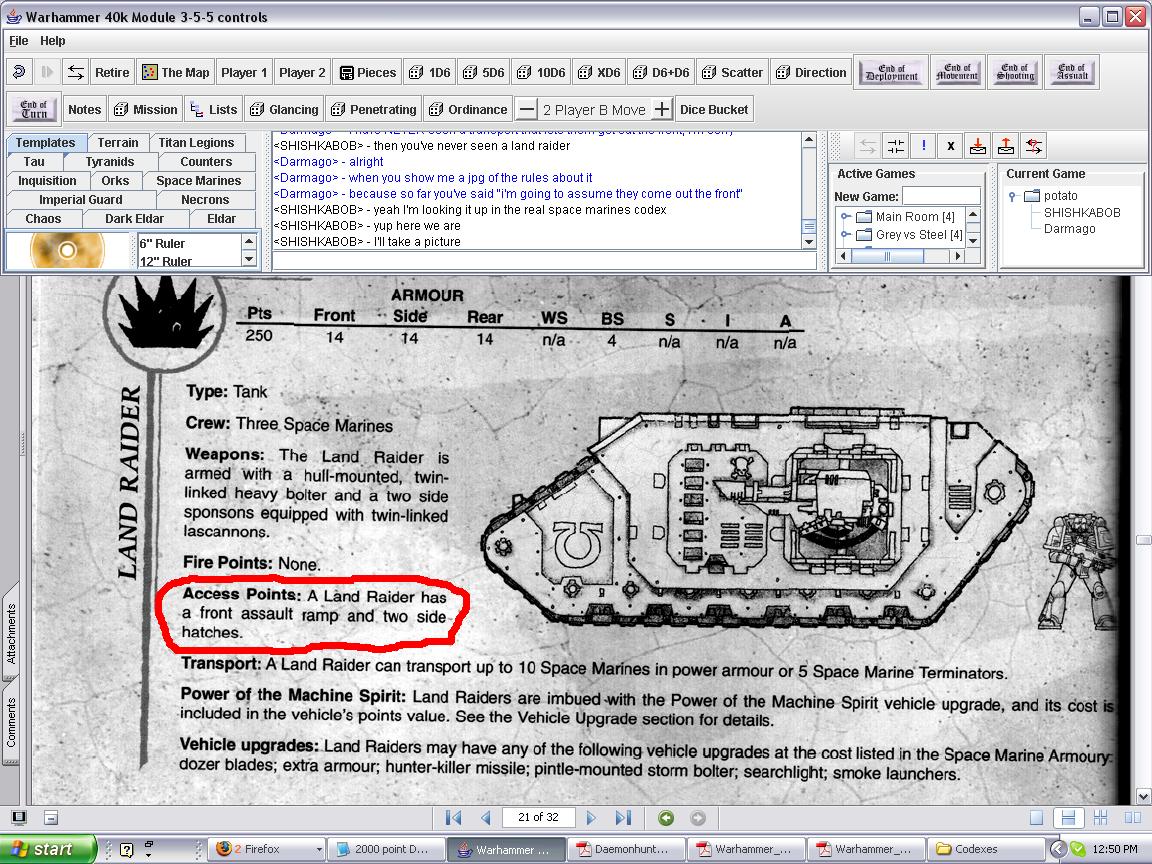The width and height of the screenshot is (1152, 864).
Task: Open The Map window button
Action: [176, 72]
